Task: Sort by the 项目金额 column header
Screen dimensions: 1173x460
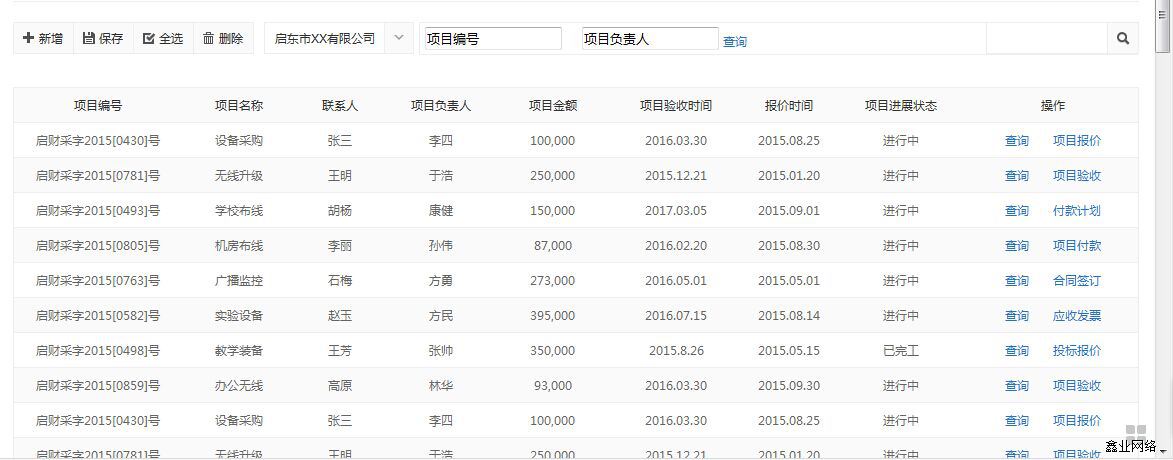Action: 553,105
